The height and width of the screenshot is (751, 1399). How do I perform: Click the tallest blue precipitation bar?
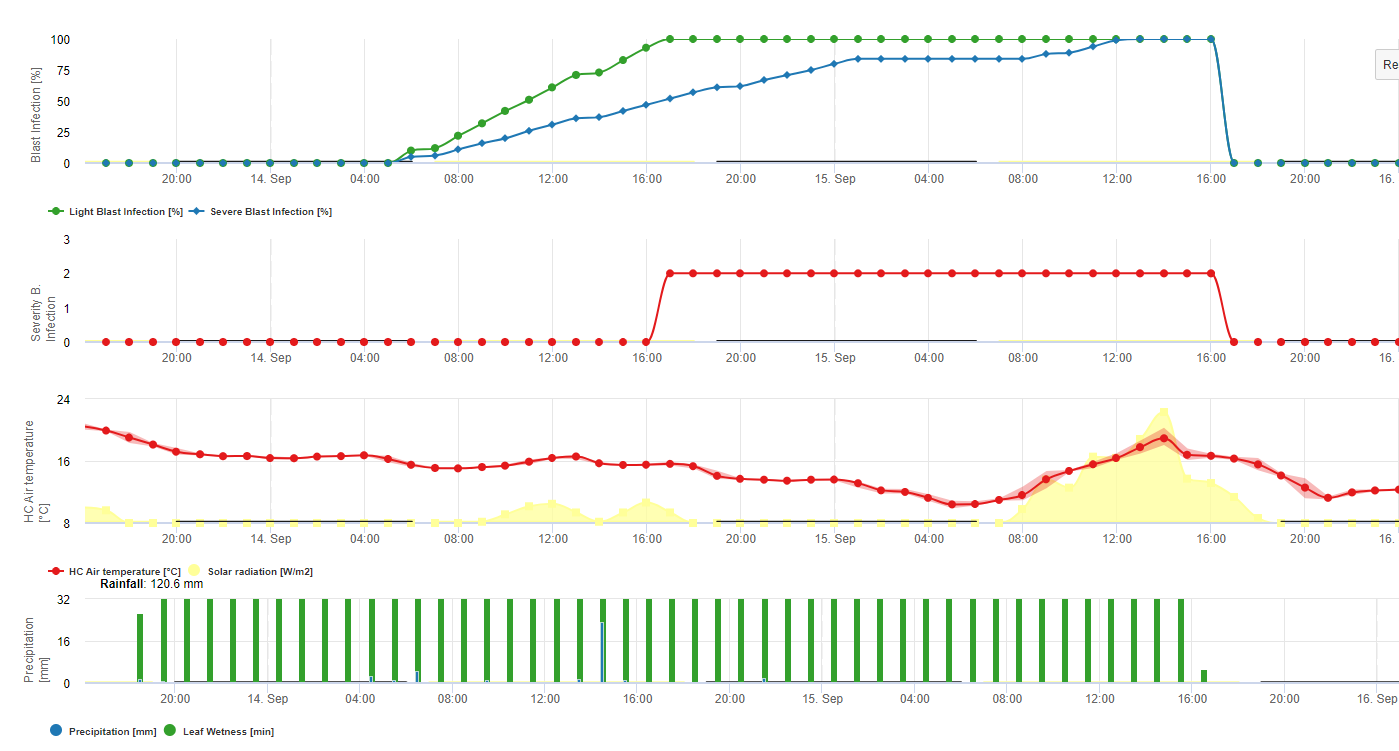(x=602, y=652)
